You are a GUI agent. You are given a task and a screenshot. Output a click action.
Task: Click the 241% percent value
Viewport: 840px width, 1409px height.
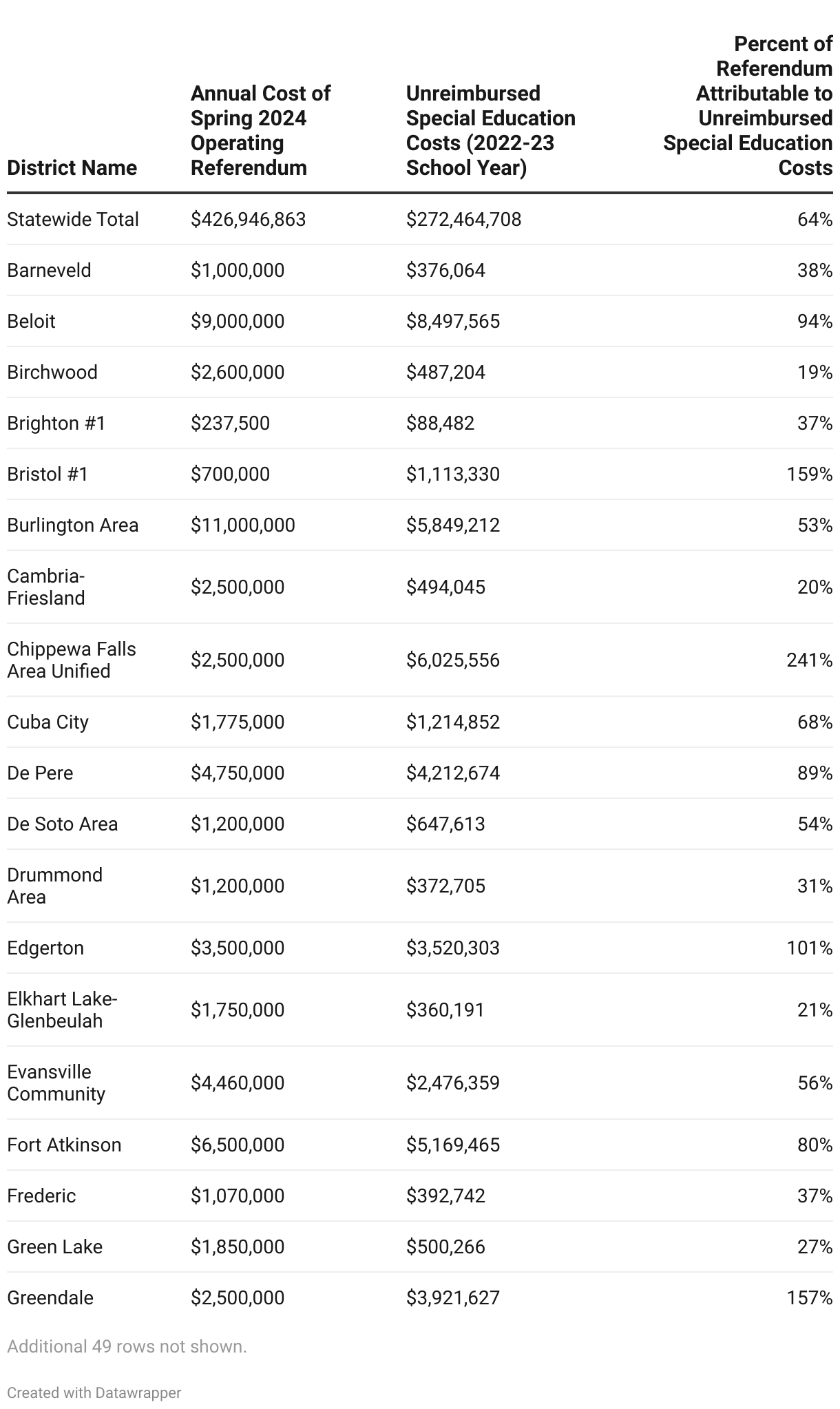pyautogui.click(x=809, y=660)
